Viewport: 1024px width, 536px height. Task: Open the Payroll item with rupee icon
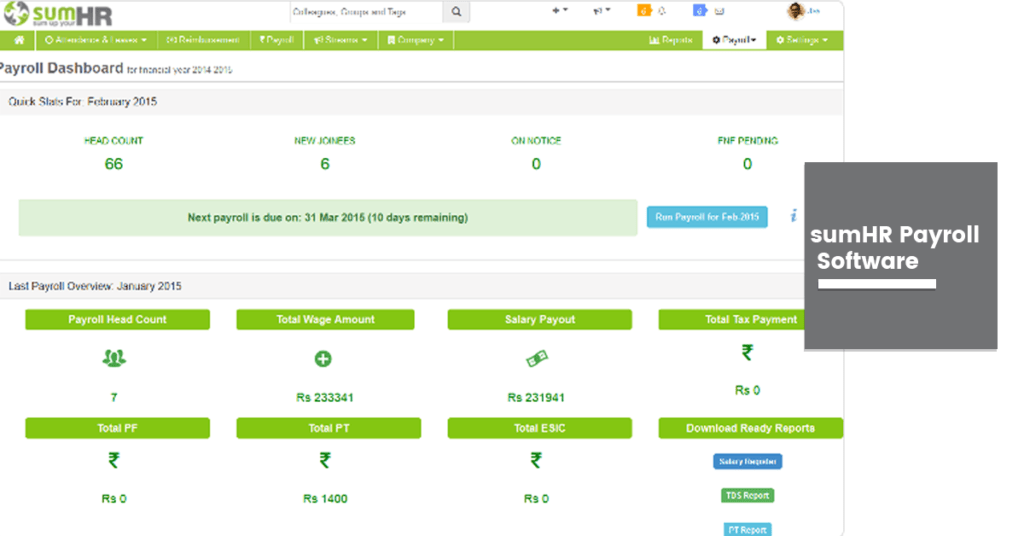[x=276, y=40]
